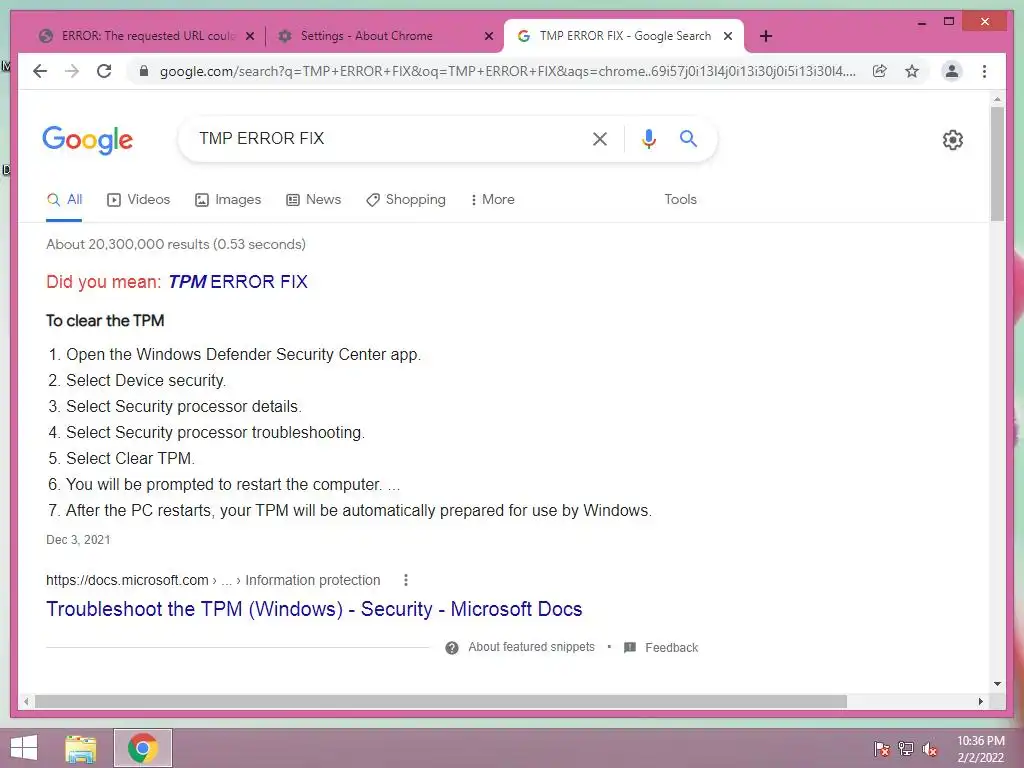Share this page icon in address bar
Screen dimensions: 1024x768
pos(880,71)
